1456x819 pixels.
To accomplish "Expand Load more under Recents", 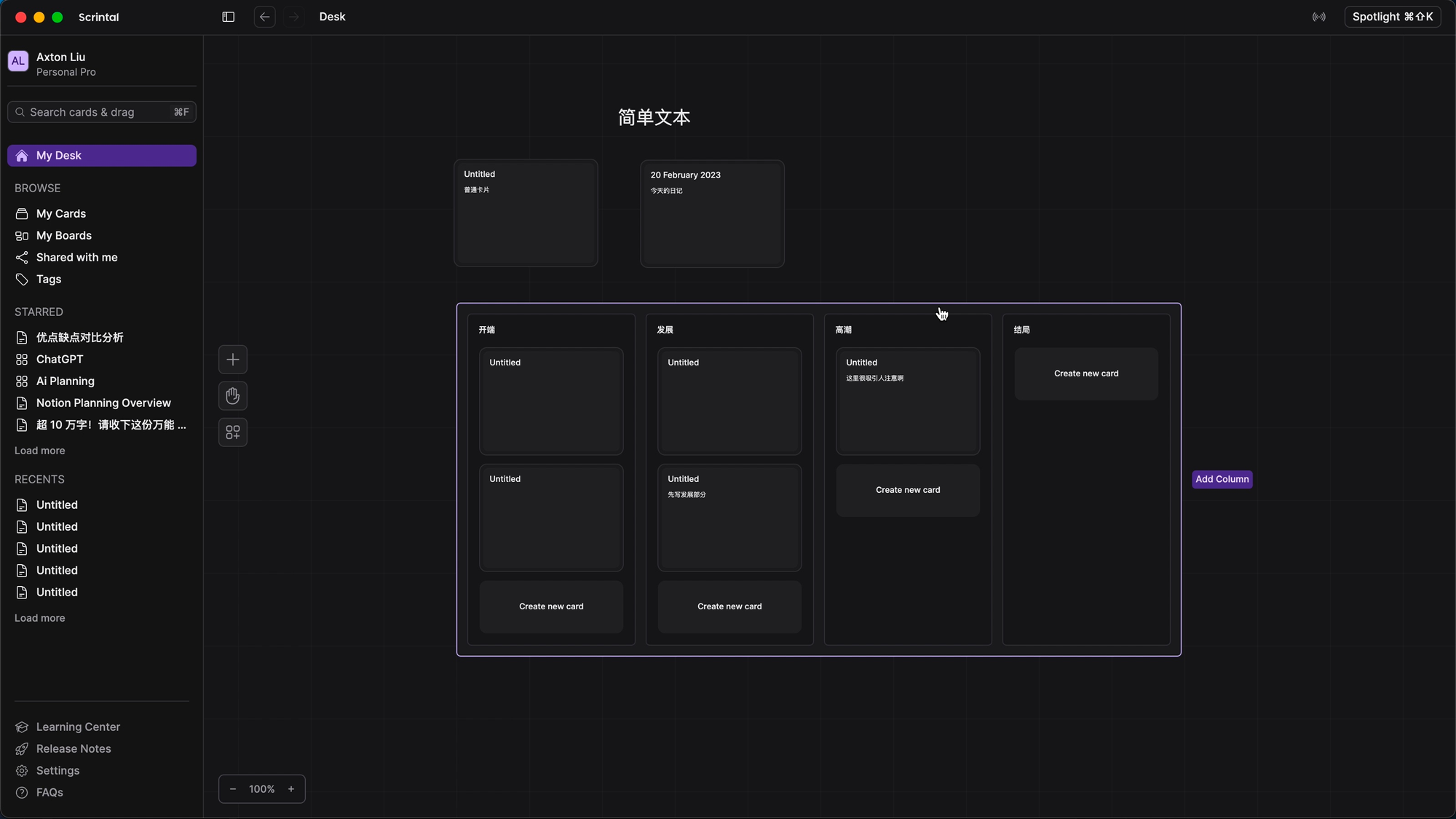I will tap(40, 618).
